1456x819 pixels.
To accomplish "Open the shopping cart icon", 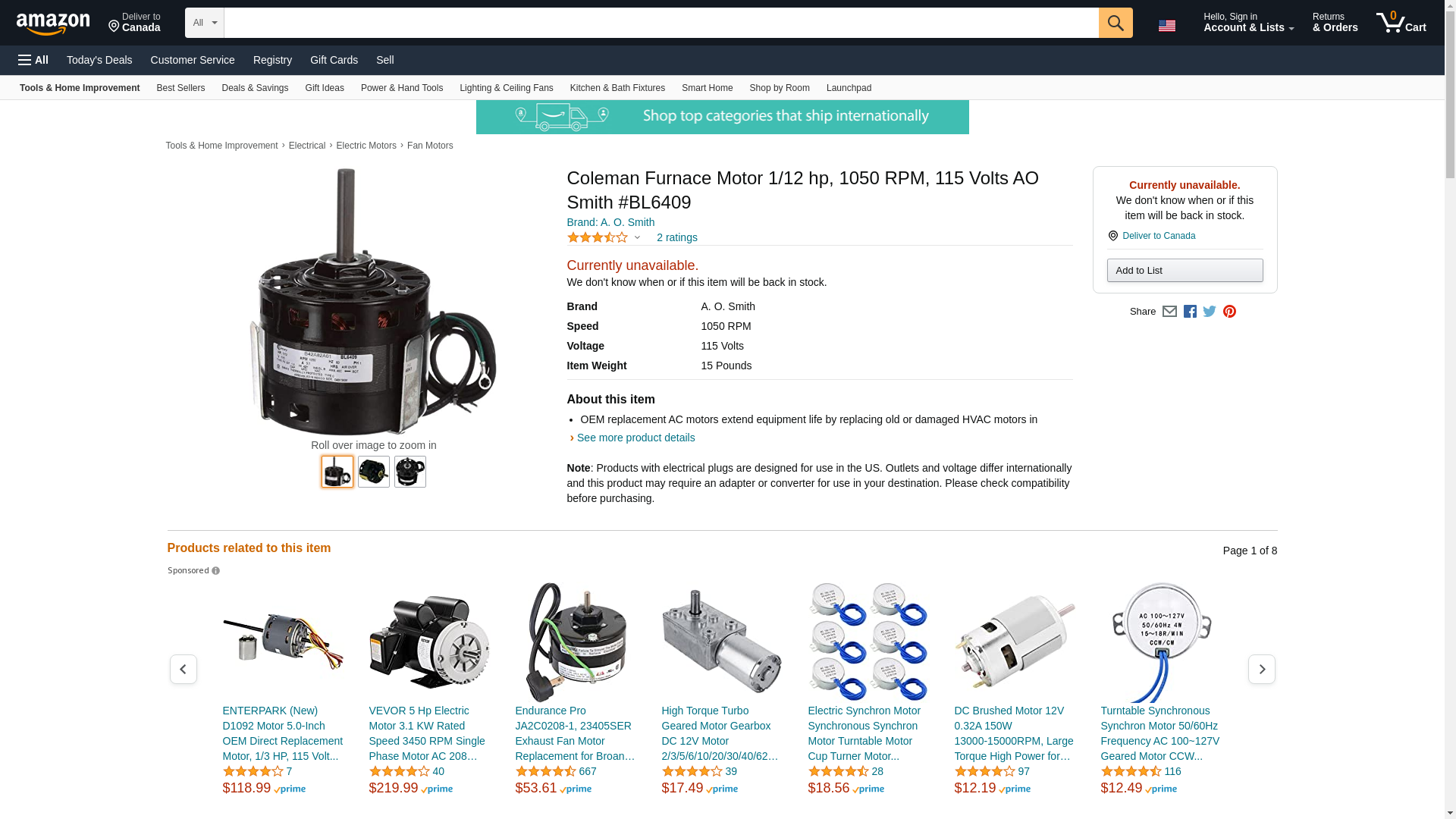I will pyautogui.click(x=1401, y=23).
